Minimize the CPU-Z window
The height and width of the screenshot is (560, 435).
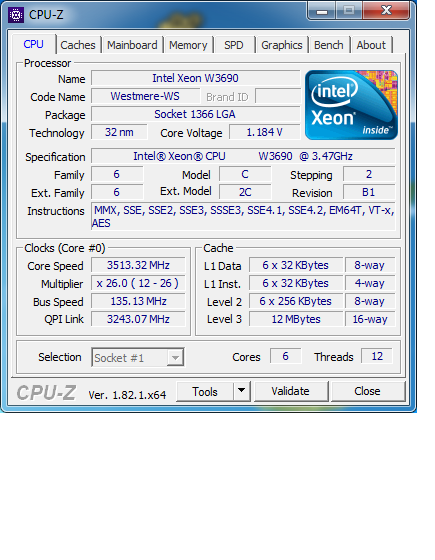click(x=321, y=11)
